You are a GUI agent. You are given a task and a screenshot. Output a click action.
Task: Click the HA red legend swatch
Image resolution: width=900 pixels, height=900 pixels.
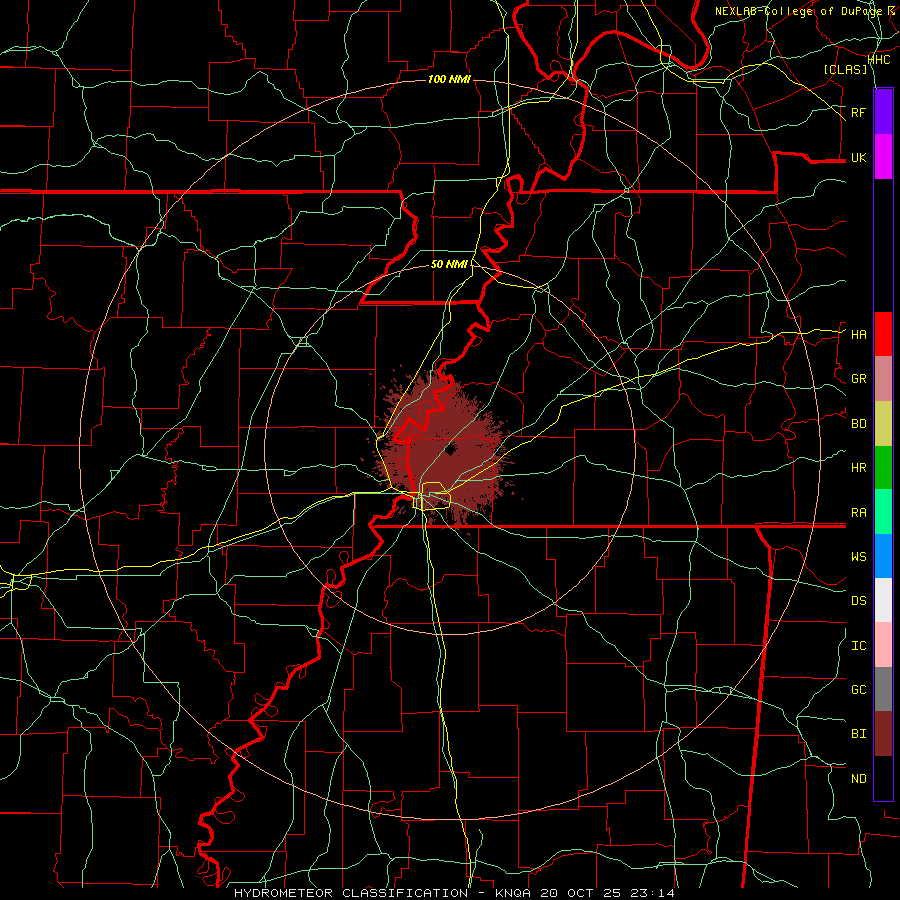point(883,334)
